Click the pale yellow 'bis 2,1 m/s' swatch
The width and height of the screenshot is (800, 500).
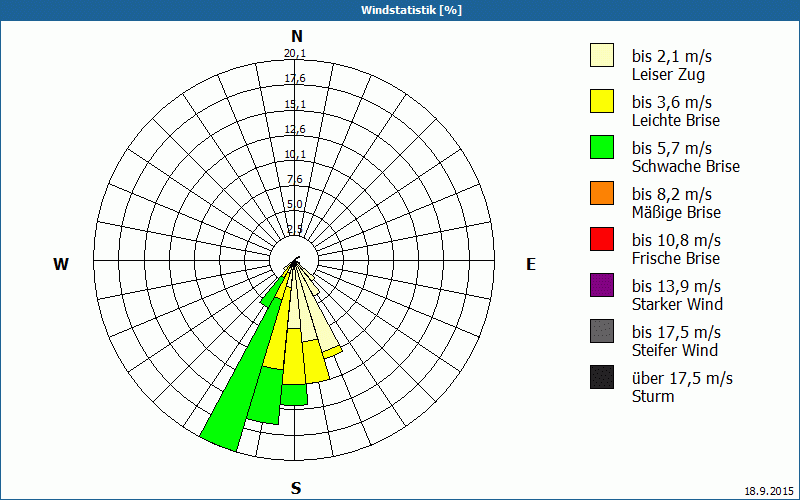click(602, 55)
